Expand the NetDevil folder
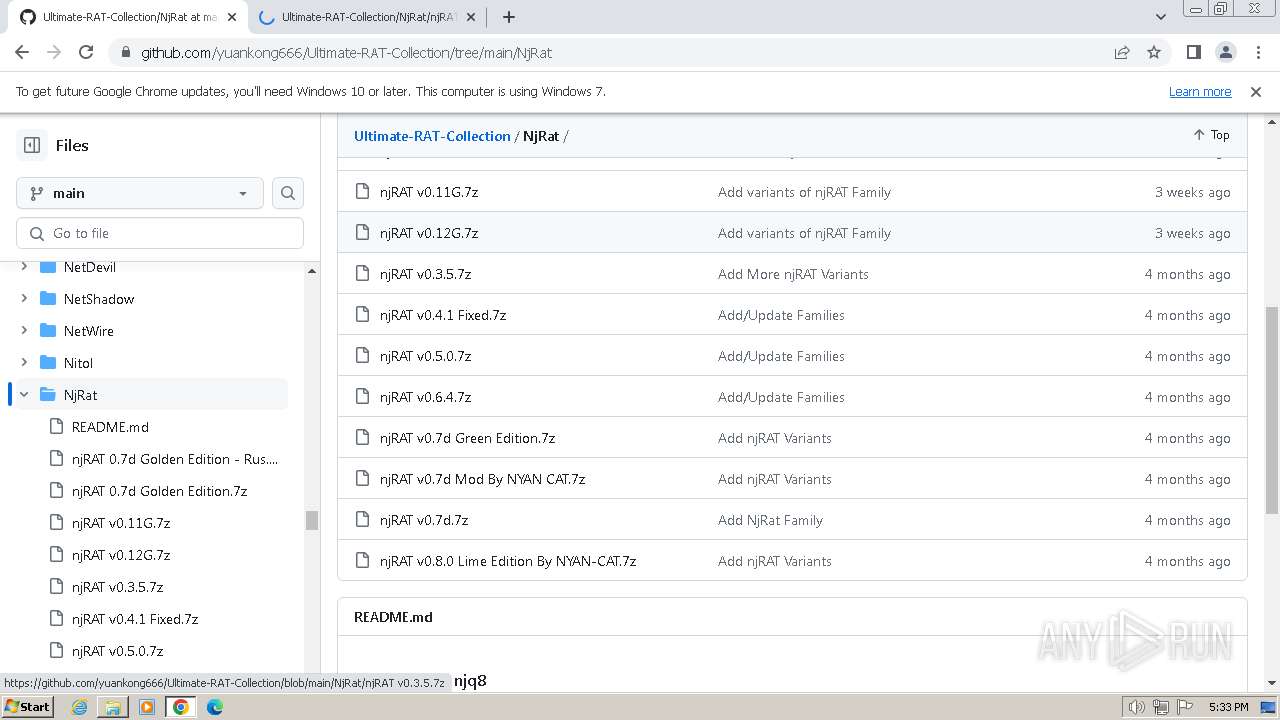1280x720 pixels. (x=24, y=267)
